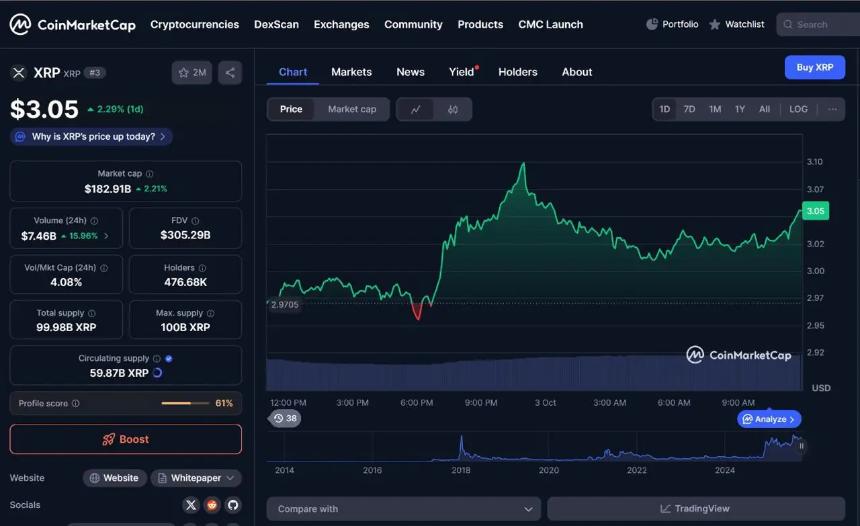Viewport: 860px width, 526px height.
Task: Open the GitHub social link
Action: tap(233, 505)
